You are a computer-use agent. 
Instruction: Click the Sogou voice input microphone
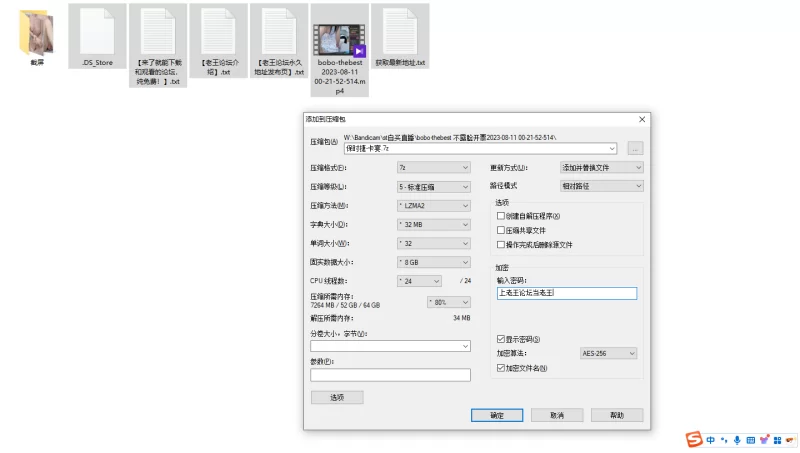(x=737, y=440)
